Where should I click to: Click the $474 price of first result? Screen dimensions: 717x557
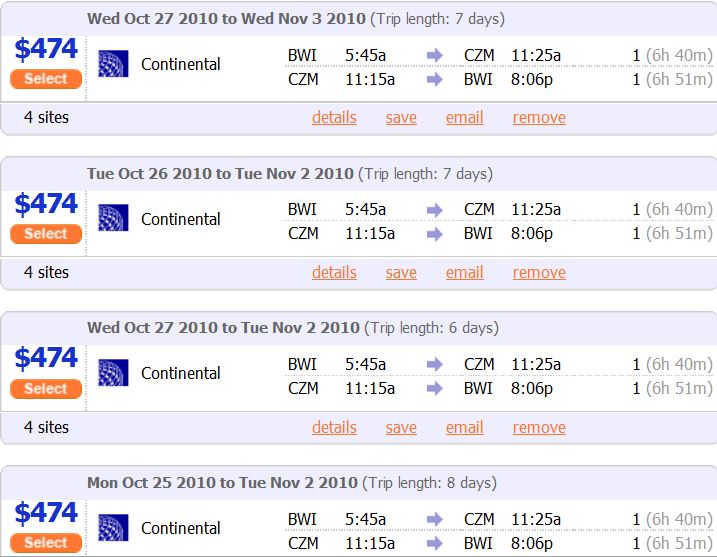pos(46,48)
